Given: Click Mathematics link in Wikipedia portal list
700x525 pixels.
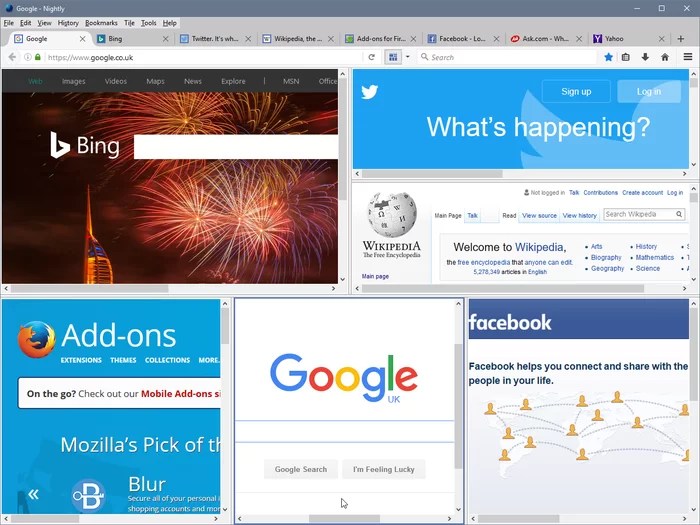Looking at the screenshot, I should 654,258.
